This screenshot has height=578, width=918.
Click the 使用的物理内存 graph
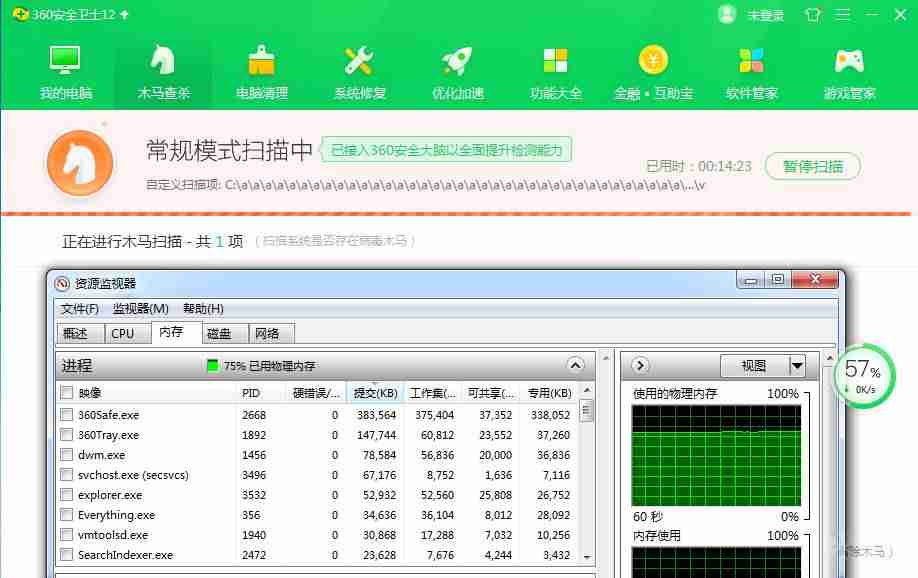pyautogui.click(x=716, y=456)
